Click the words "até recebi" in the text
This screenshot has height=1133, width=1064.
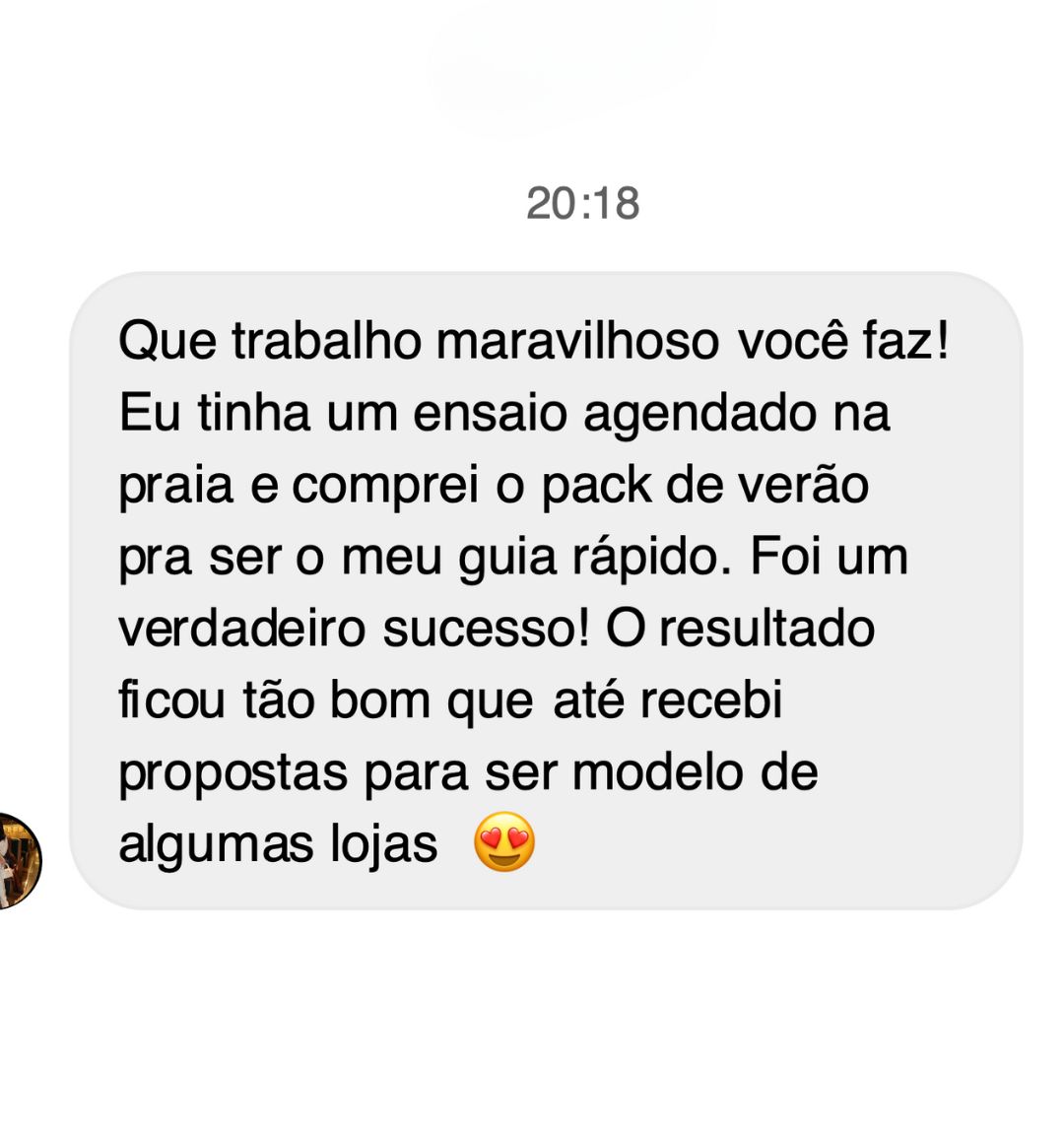point(668,700)
